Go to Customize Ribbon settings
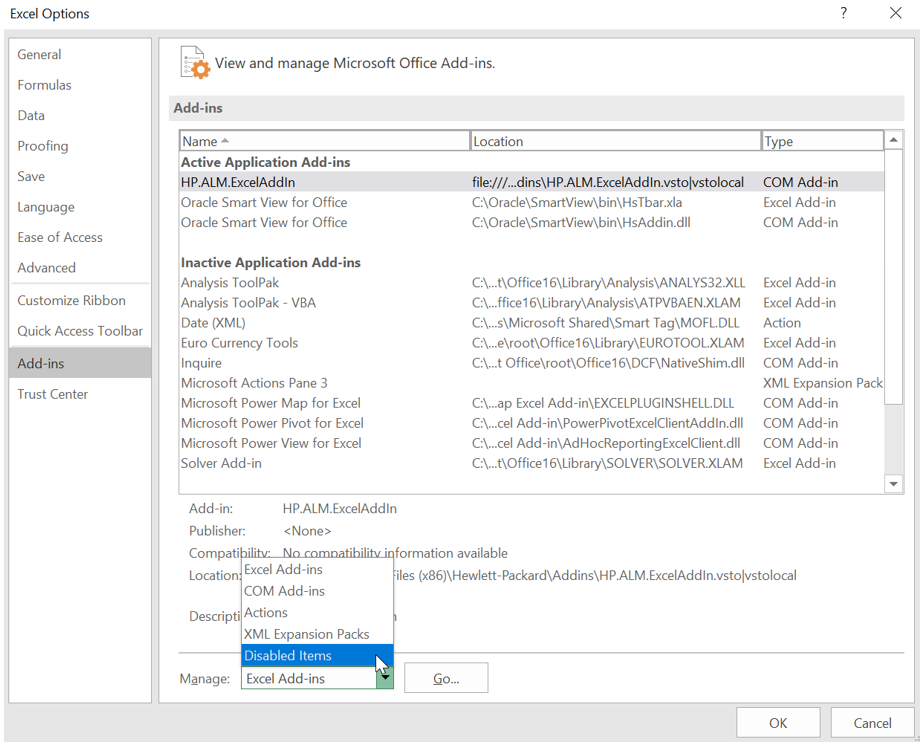923x746 pixels. click(x=72, y=300)
